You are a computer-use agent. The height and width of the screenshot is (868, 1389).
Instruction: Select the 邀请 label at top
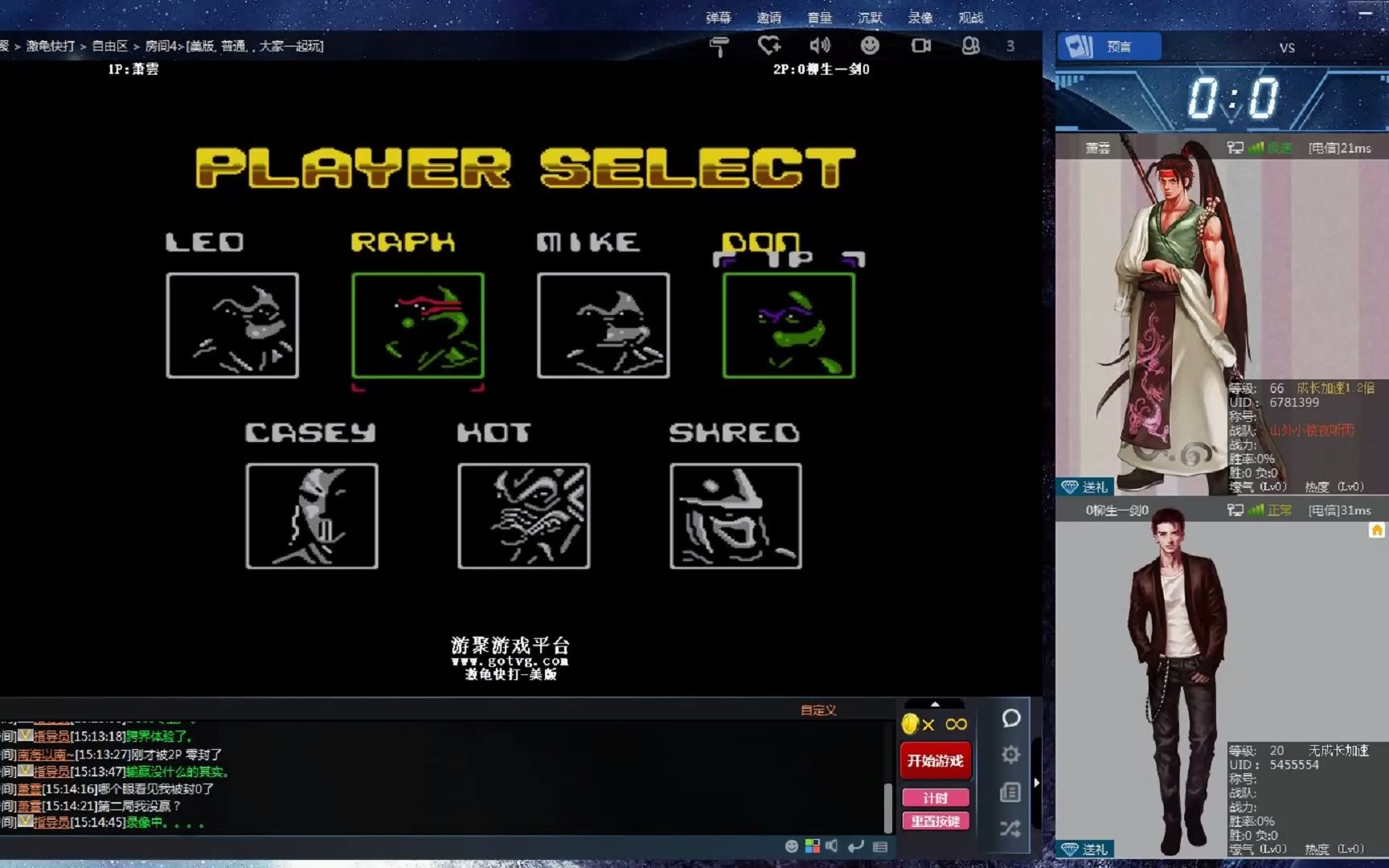coord(769,18)
